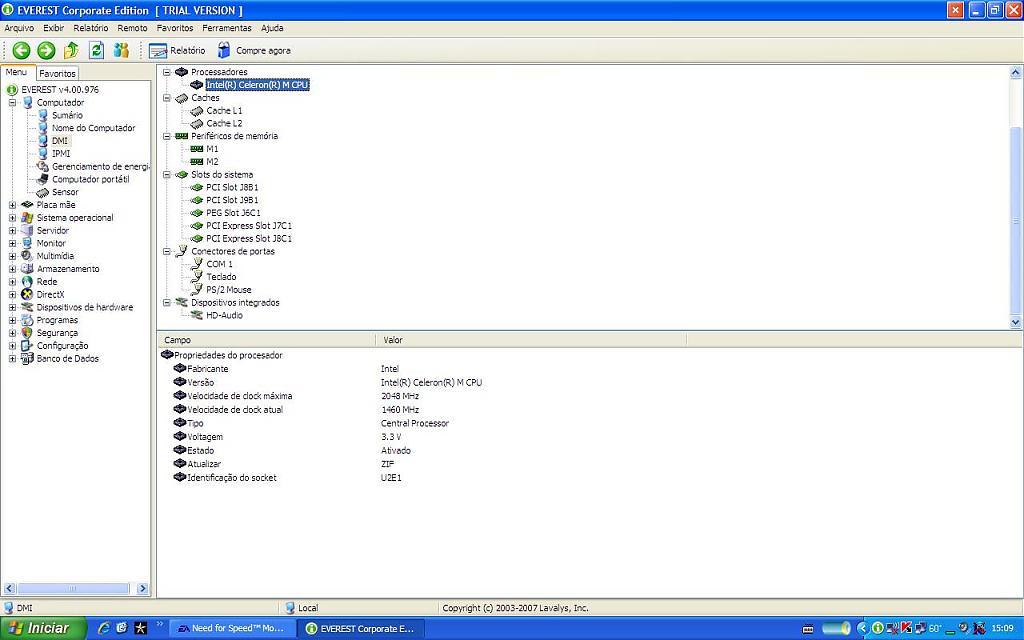Open the Remoto menu
Screen dimensions: 1024x640
pyautogui.click(x=133, y=28)
